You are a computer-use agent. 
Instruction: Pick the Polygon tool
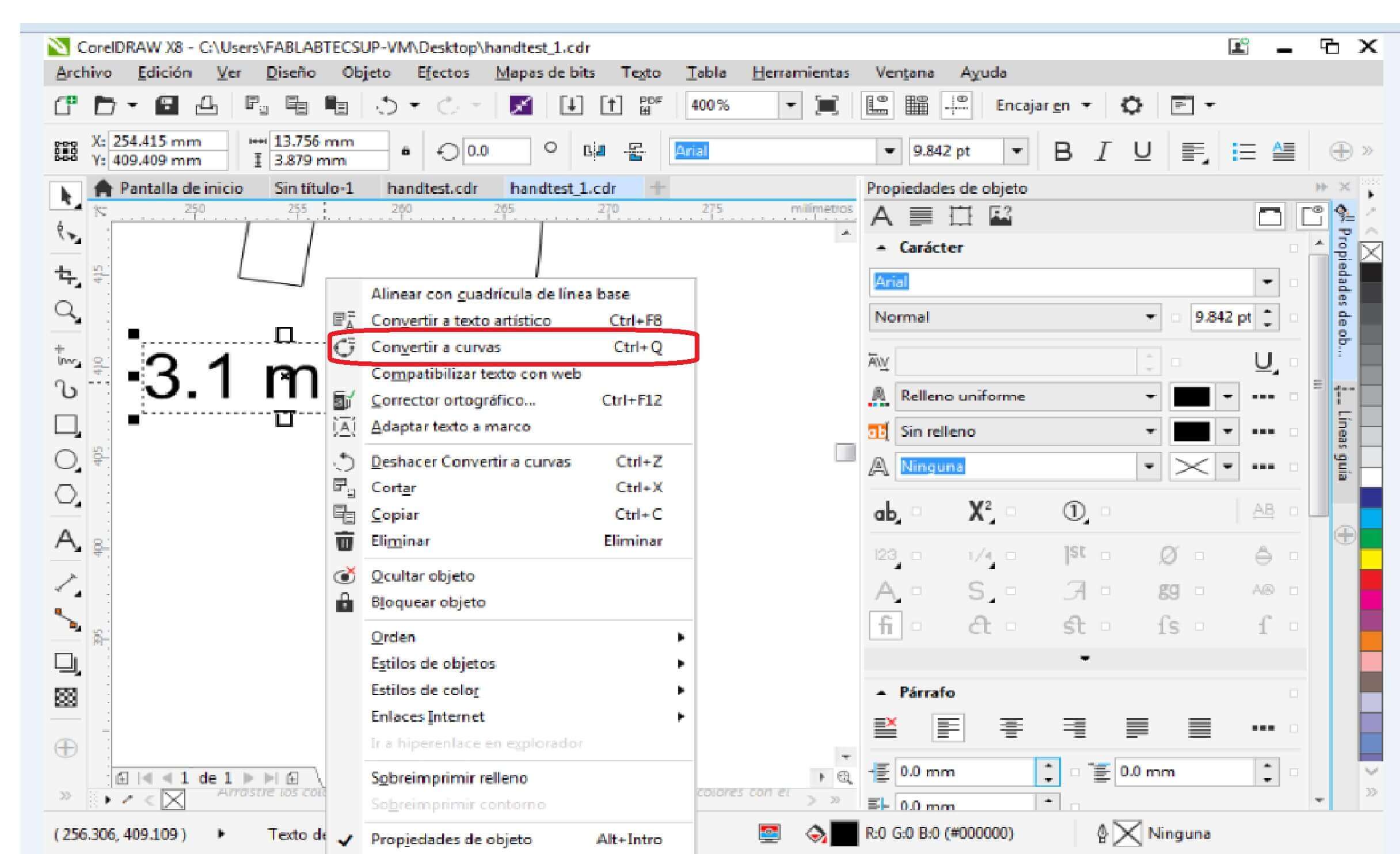click(x=67, y=494)
